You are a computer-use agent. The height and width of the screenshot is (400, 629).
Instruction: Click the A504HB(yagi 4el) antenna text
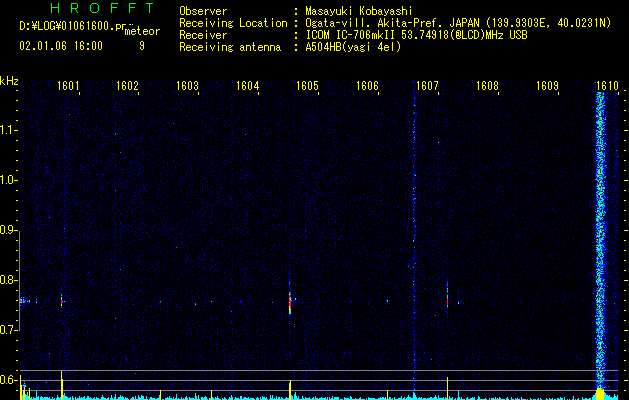pos(353,47)
